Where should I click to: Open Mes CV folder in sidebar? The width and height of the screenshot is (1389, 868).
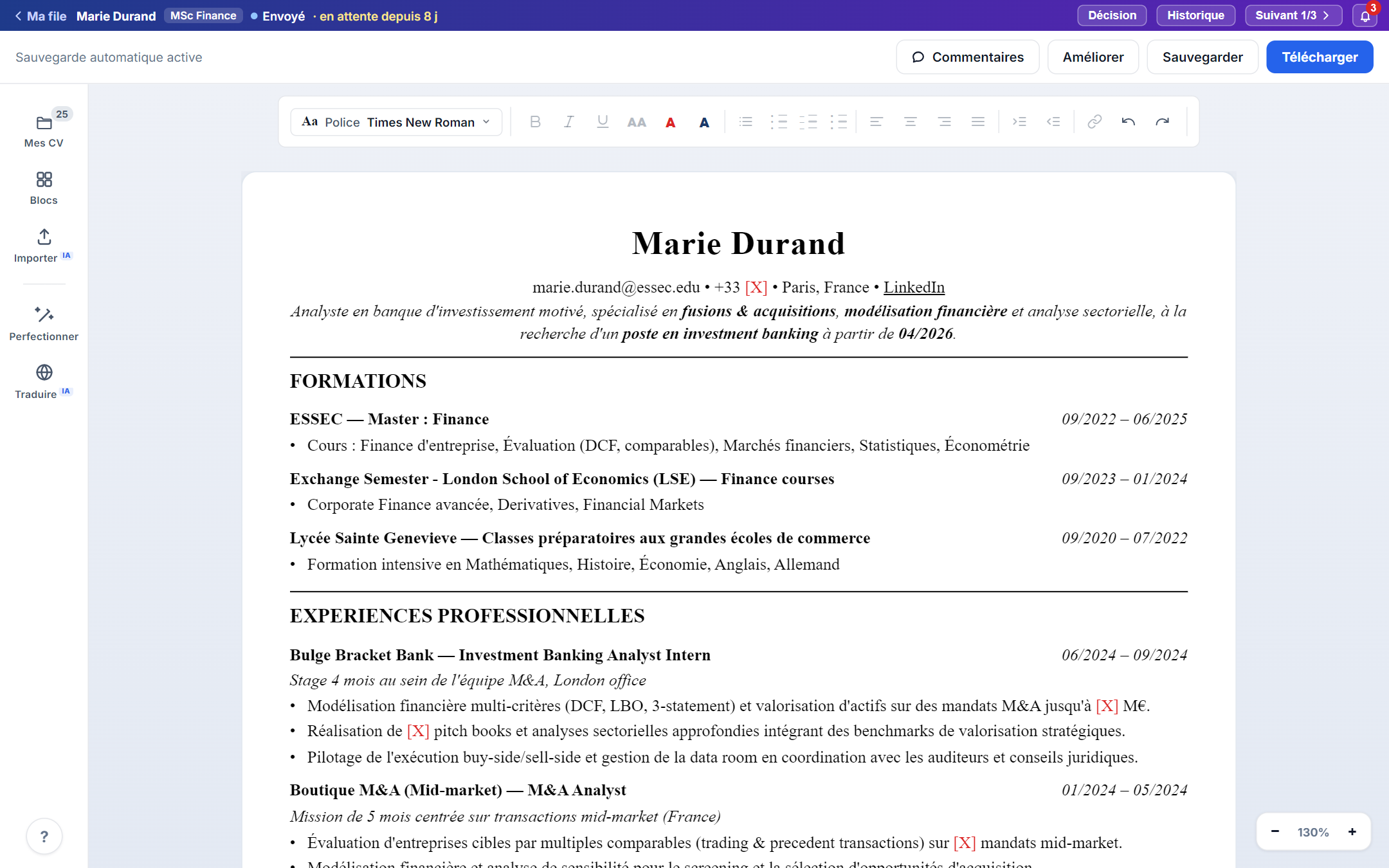point(44,130)
